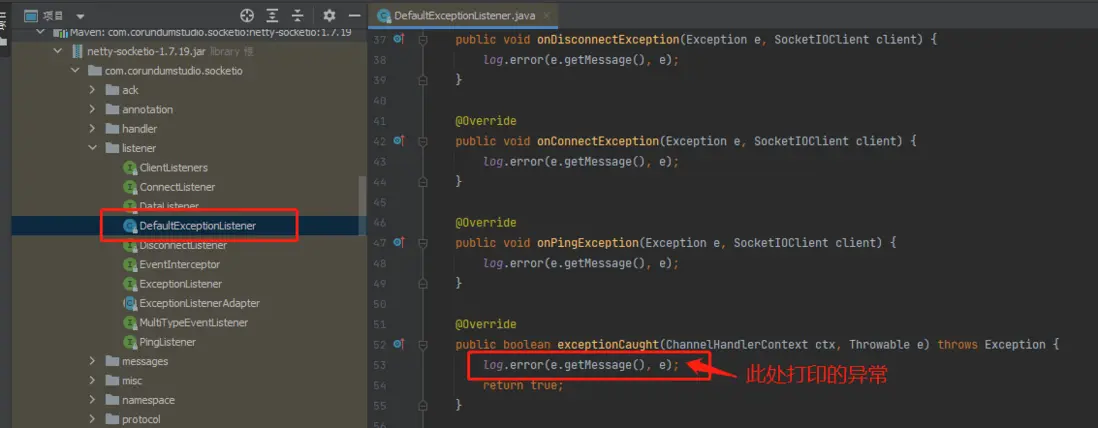Viewport: 1098px width, 428px height.
Task: Select the ack folder icon
Action: click(112, 90)
